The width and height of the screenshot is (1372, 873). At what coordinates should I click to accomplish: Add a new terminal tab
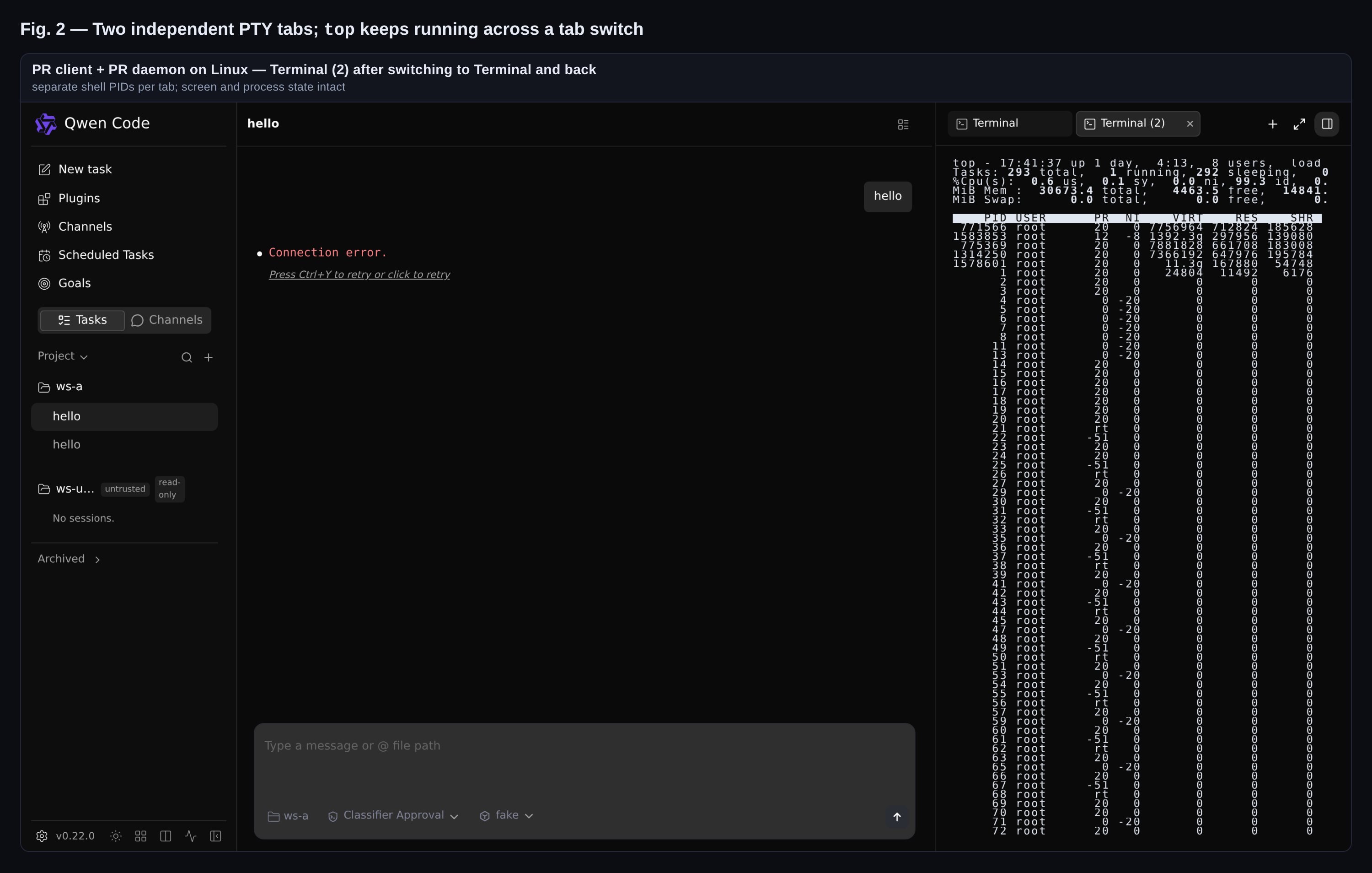click(1272, 124)
